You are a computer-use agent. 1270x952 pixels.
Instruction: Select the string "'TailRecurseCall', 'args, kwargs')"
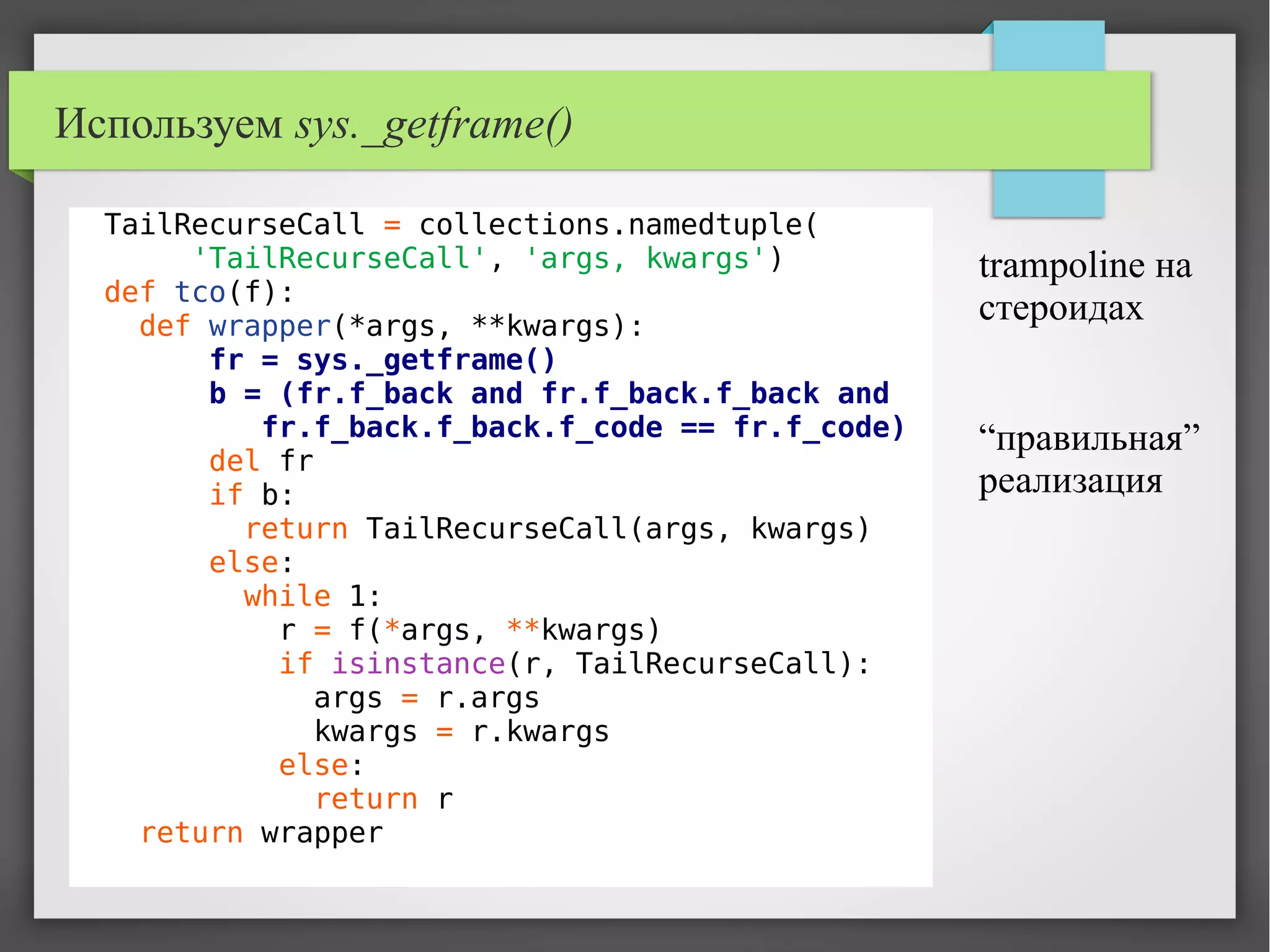[488, 259]
